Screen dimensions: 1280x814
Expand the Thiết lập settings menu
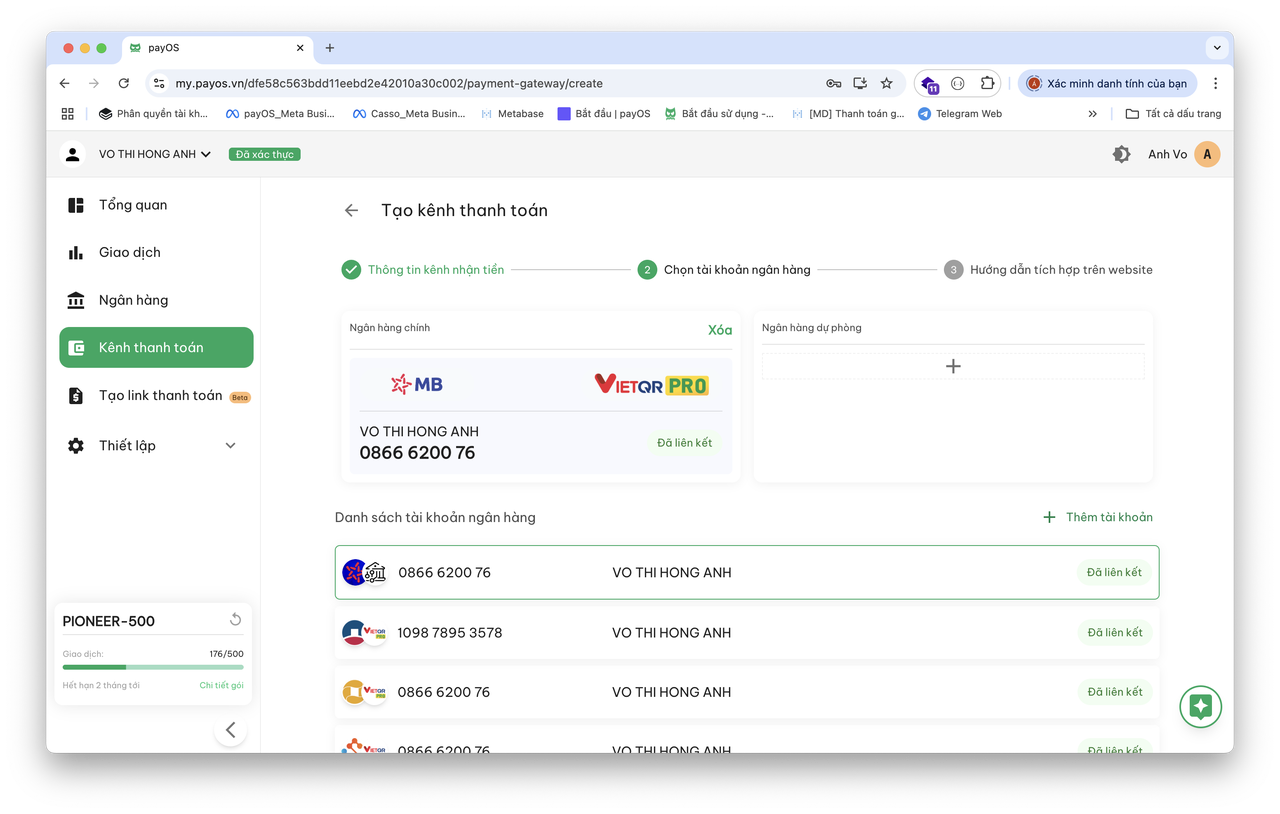[x=156, y=446]
